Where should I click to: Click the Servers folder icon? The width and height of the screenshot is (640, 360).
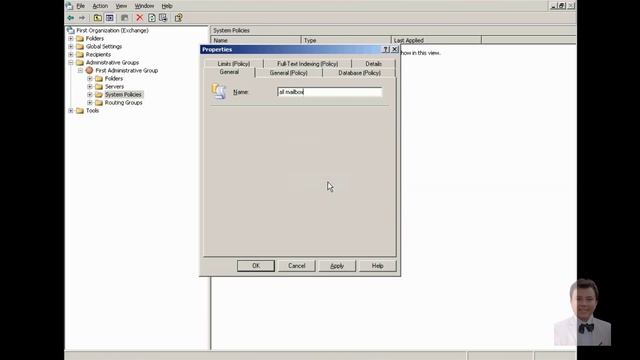[x=99, y=87]
